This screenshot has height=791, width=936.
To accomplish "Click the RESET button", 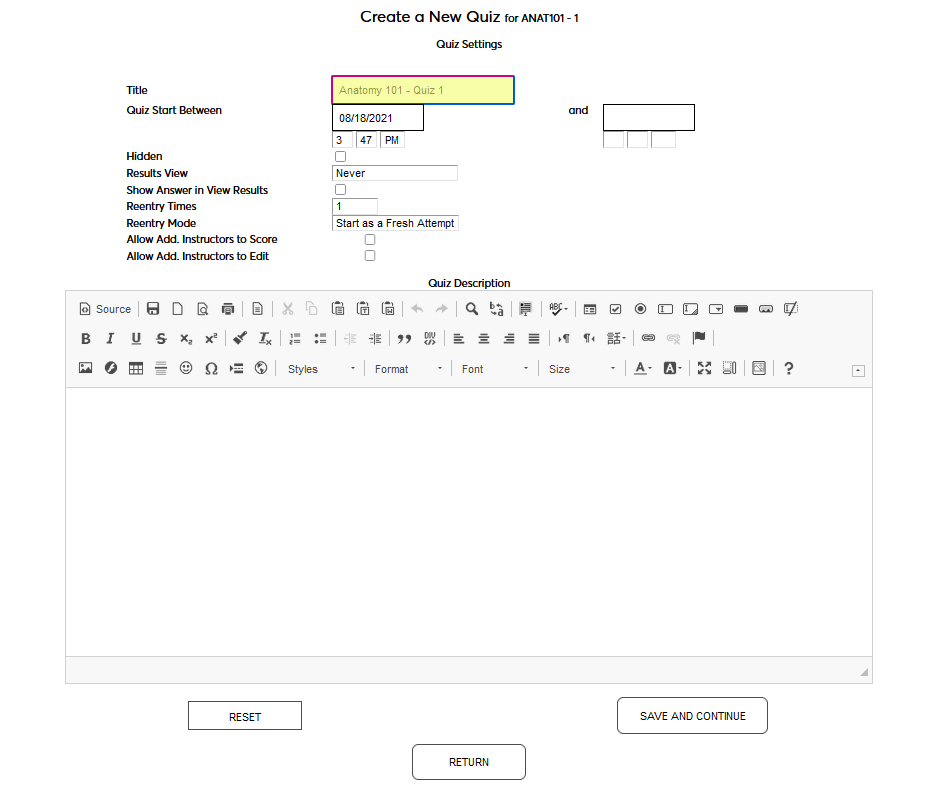I will click(245, 716).
